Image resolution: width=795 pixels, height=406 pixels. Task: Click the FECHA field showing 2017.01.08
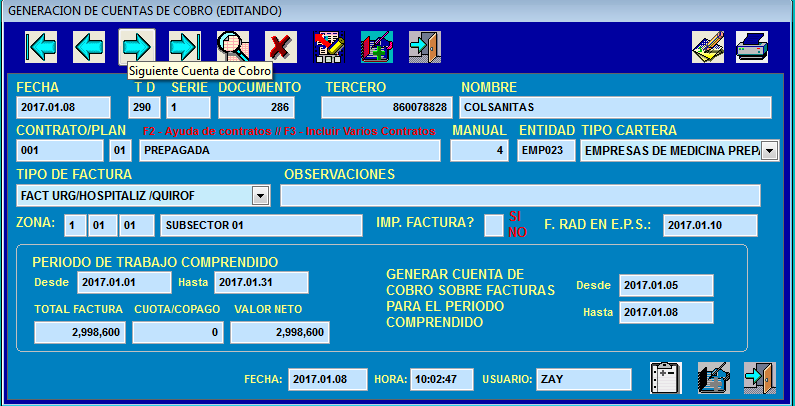pyautogui.click(x=63, y=107)
